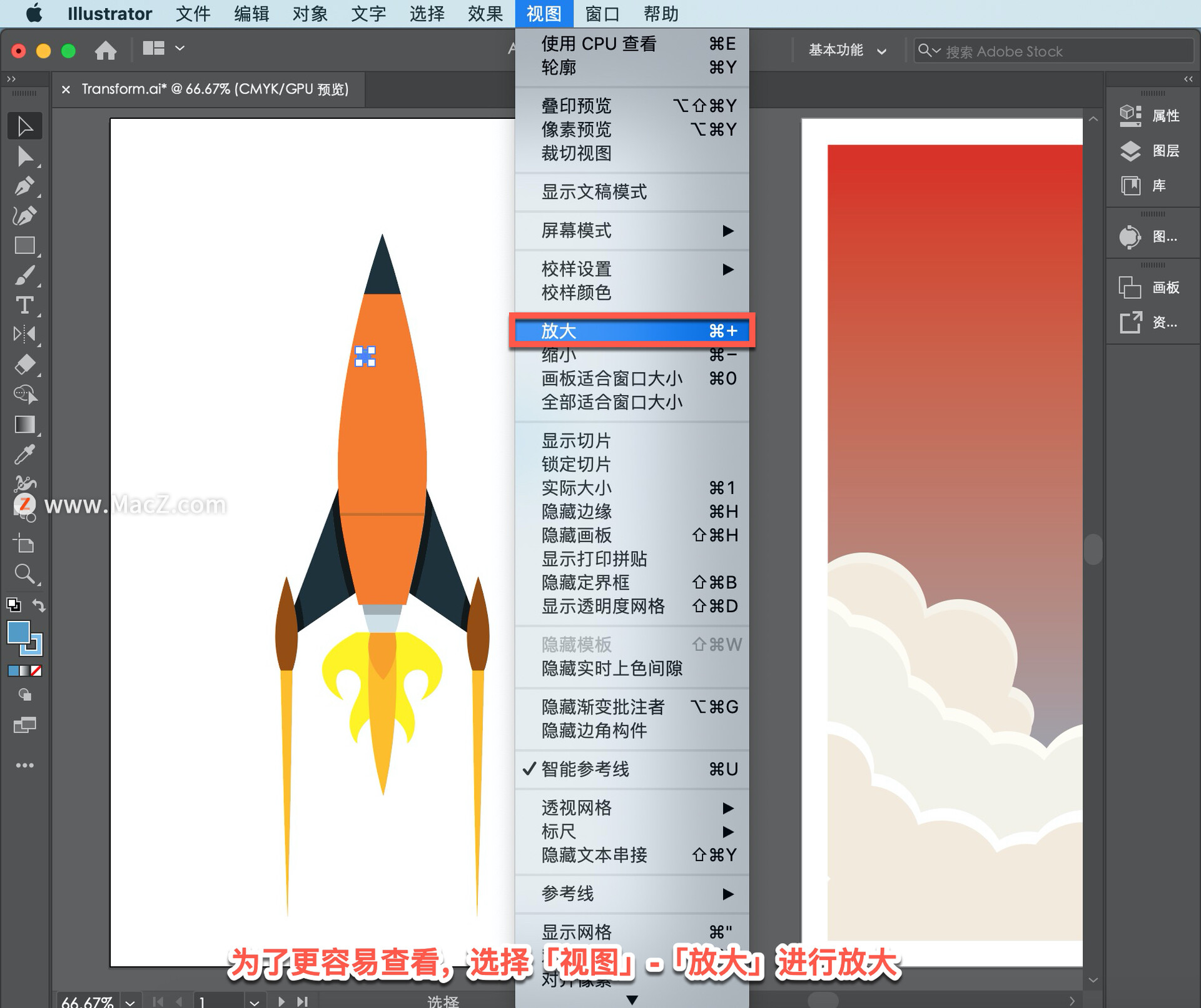Image resolution: width=1201 pixels, height=1008 pixels.
Task: Open the Artboards panel icon
Action: [1130, 288]
